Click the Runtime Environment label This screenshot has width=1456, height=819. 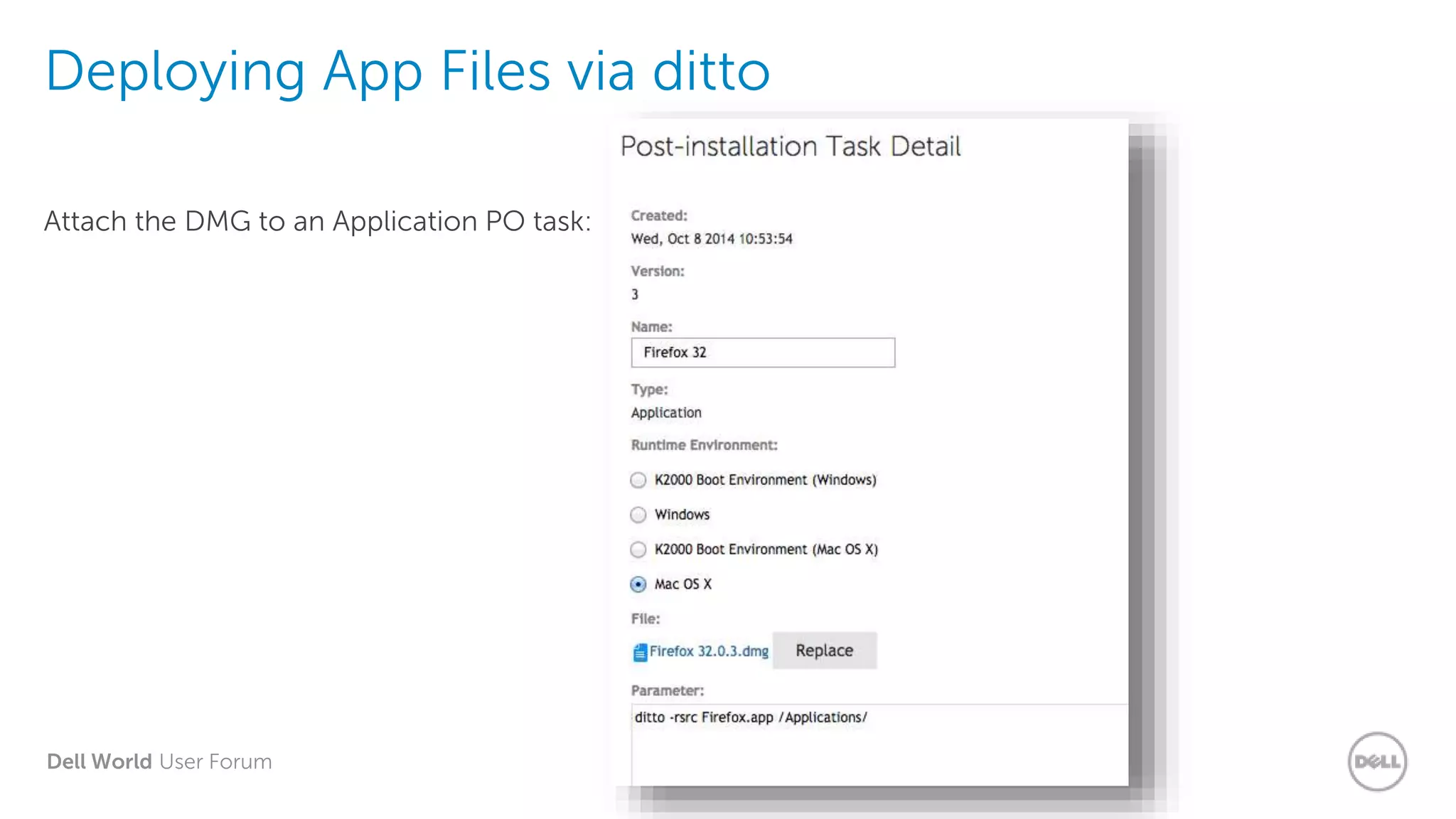705,445
